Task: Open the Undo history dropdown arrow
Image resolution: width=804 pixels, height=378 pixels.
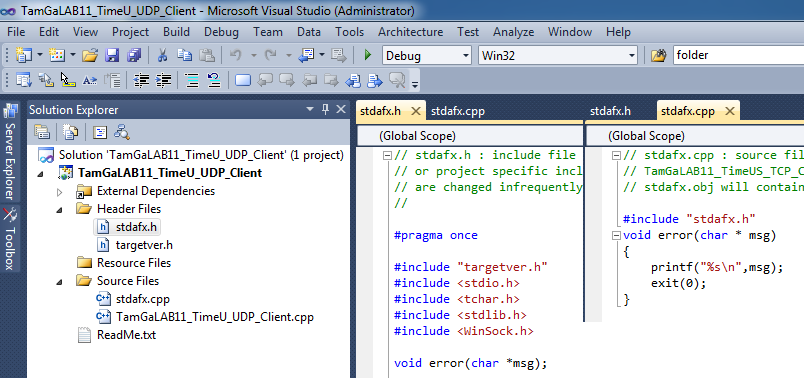Action: [x=253, y=55]
